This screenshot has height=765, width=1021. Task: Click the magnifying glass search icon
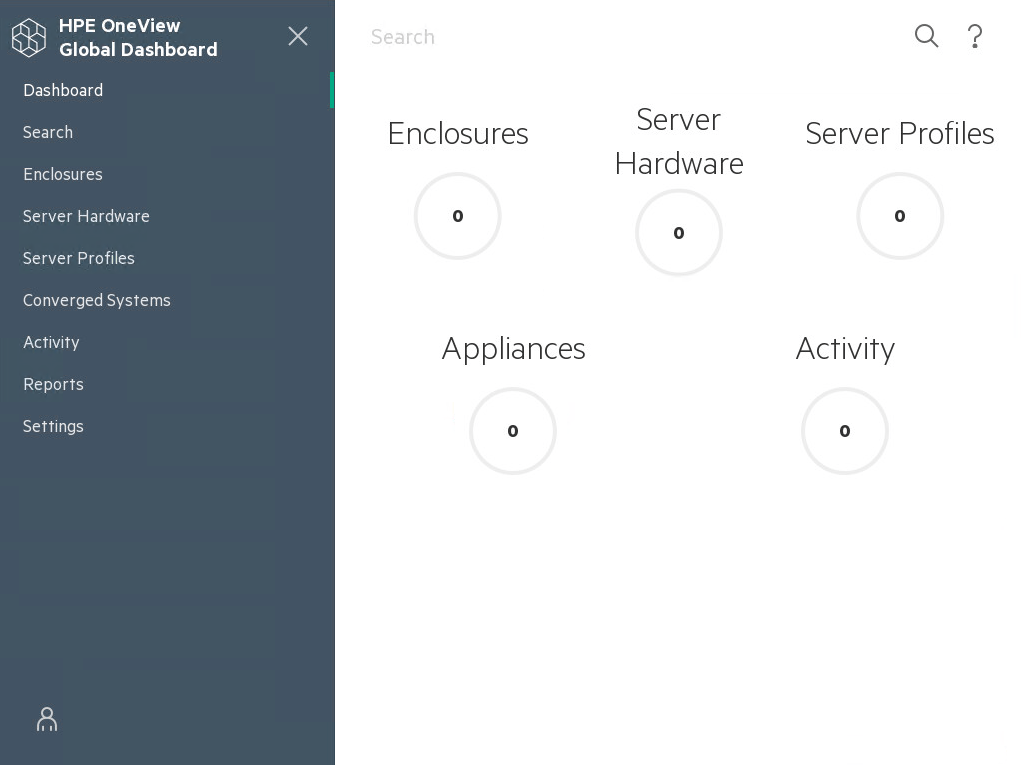pyautogui.click(x=926, y=36)
